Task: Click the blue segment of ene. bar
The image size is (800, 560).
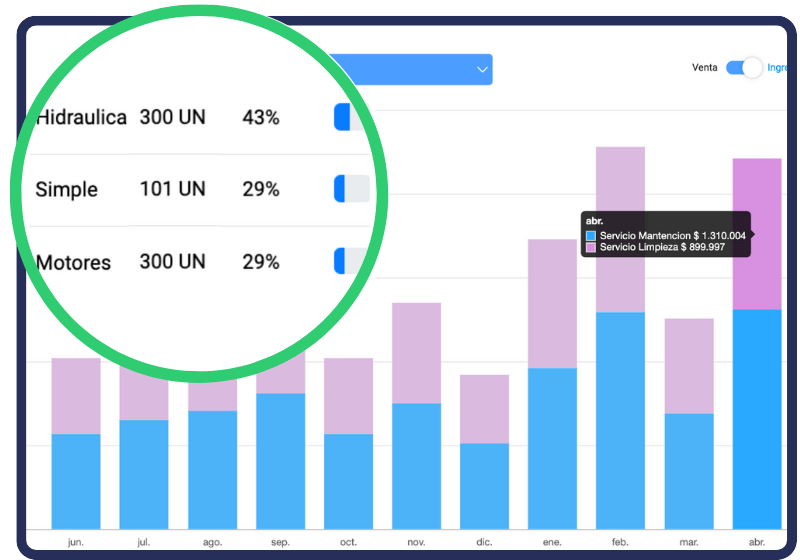Action: point(553,449)
